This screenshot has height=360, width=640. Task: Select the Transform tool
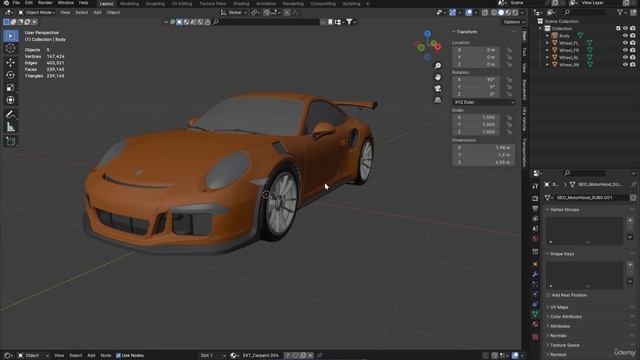[x=11, y=100]
